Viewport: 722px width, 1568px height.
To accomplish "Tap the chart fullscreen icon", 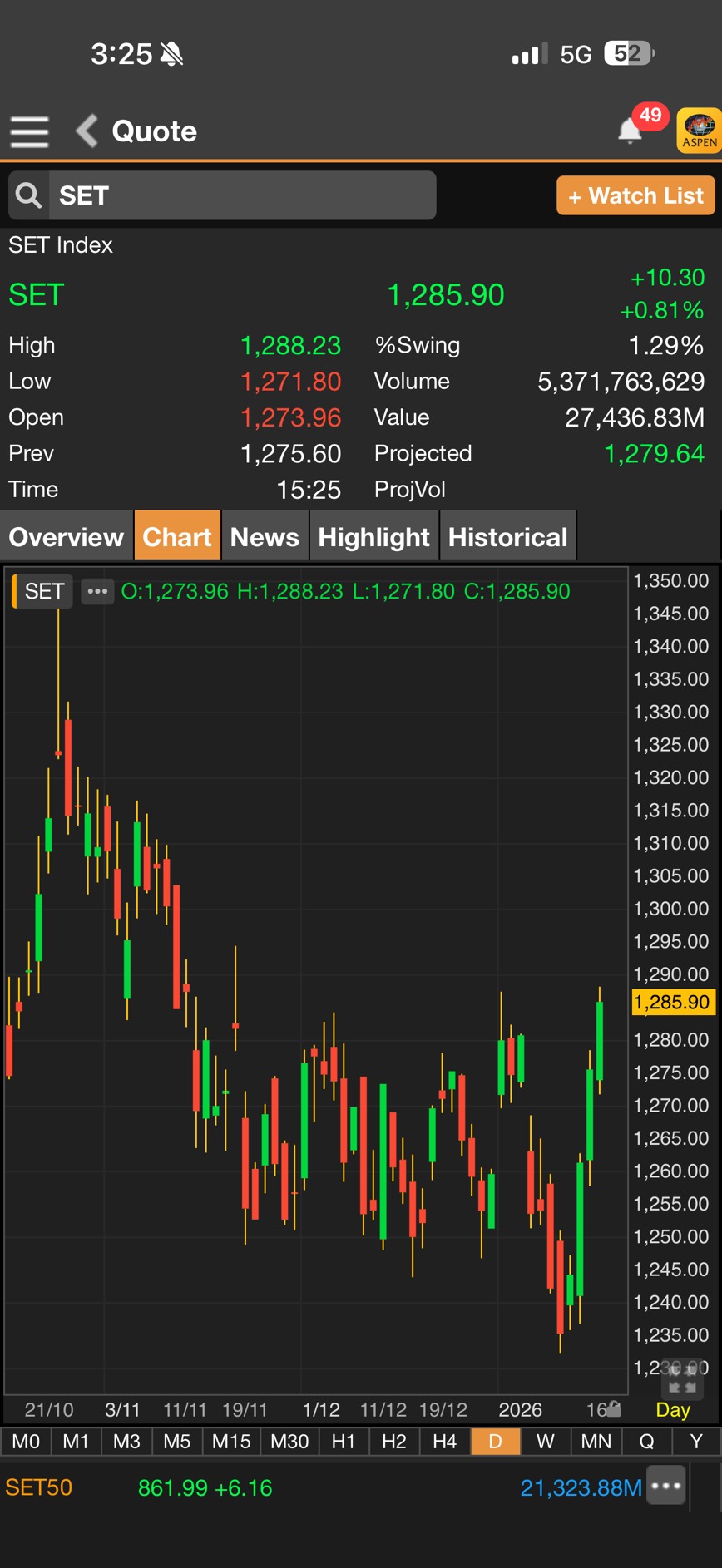I will coord(682,1382).
